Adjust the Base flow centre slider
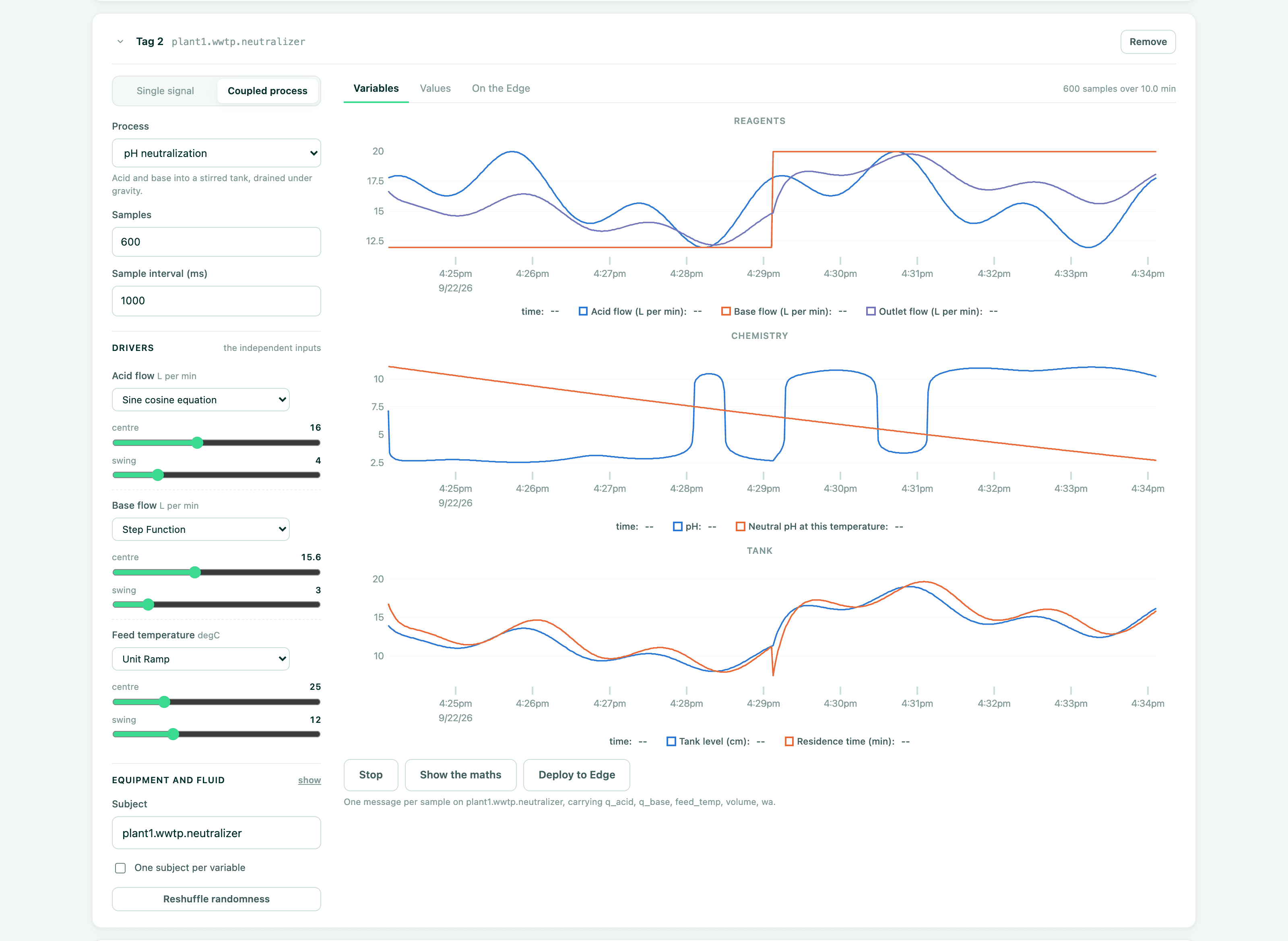Image resolution: width=1288 pixels, height=941 pixels. [x=217, y=572]
